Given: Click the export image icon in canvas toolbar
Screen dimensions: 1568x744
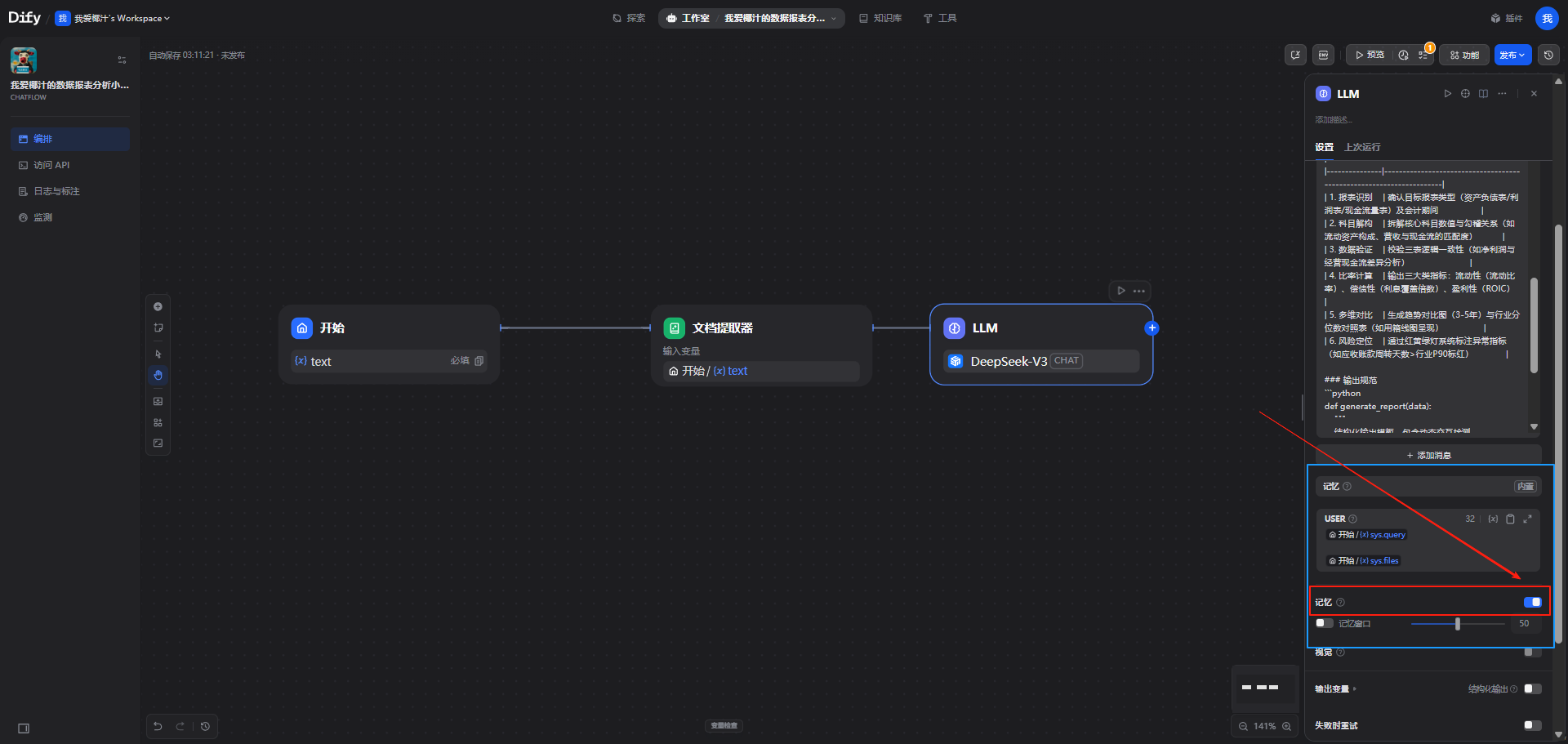Looking at the screenshot, I should pyautogui.click(x=158, y=402).
